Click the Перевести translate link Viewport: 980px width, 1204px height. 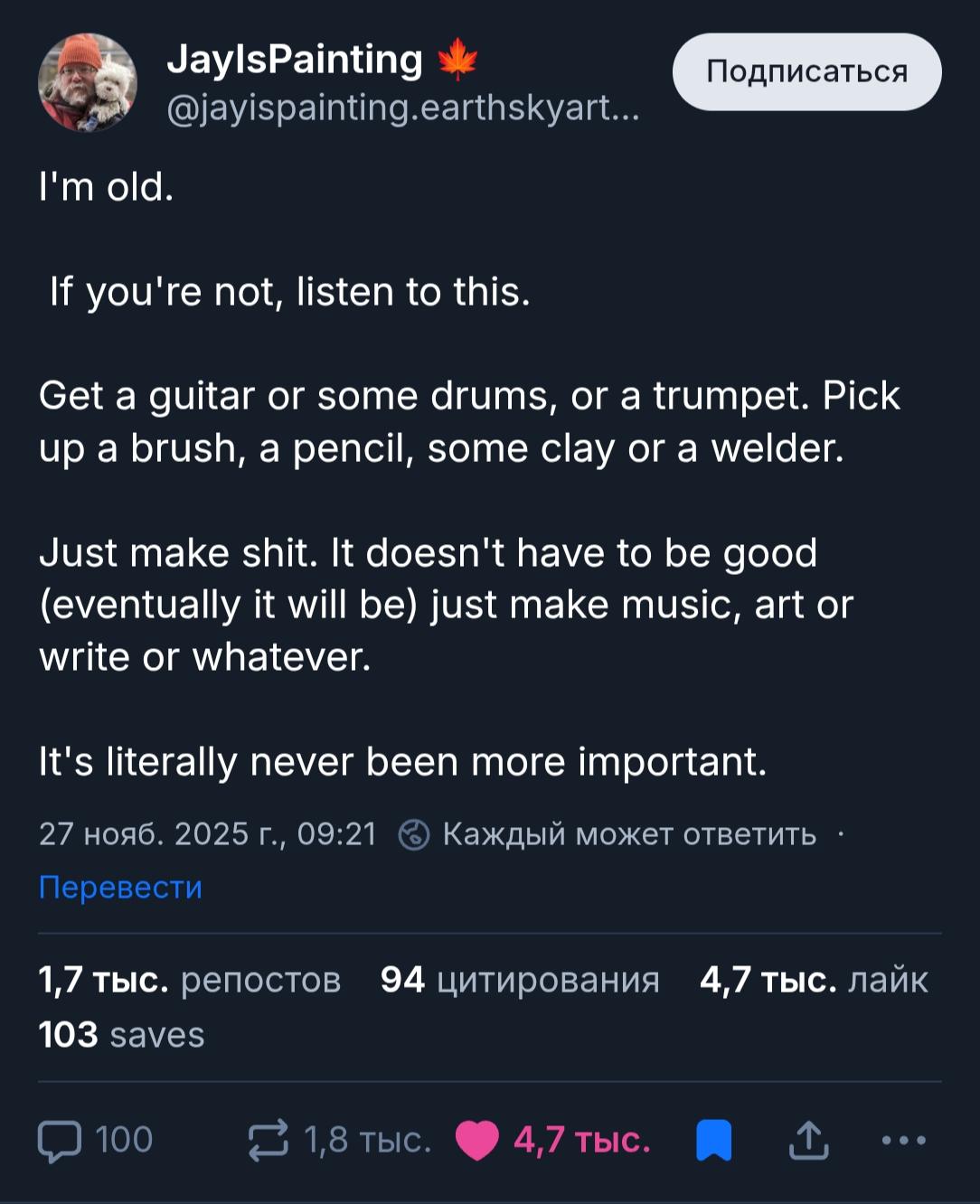pyautogui.click(x=120, y=887)
